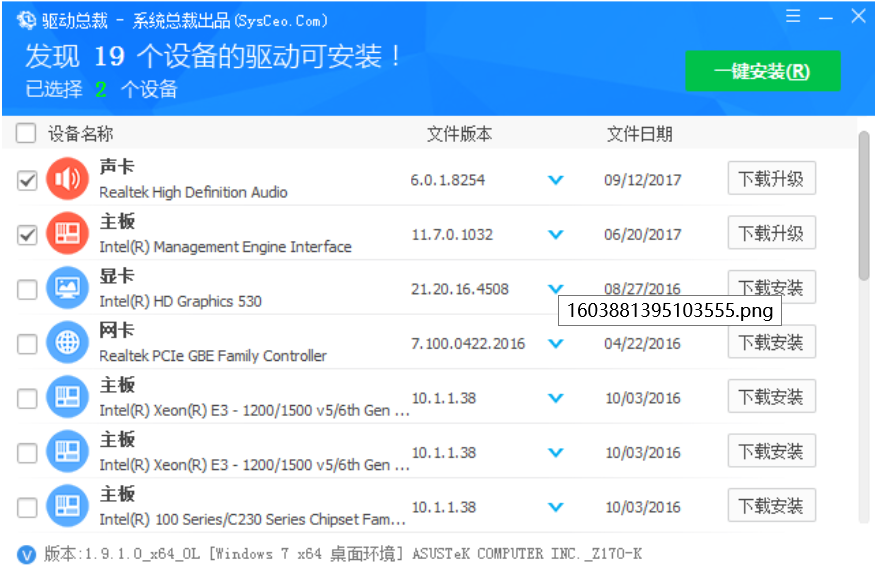The image size is (876, 582).
Task: Enable the Intel HD Graphics 530 checkbox
Action: tap(27, 290)
